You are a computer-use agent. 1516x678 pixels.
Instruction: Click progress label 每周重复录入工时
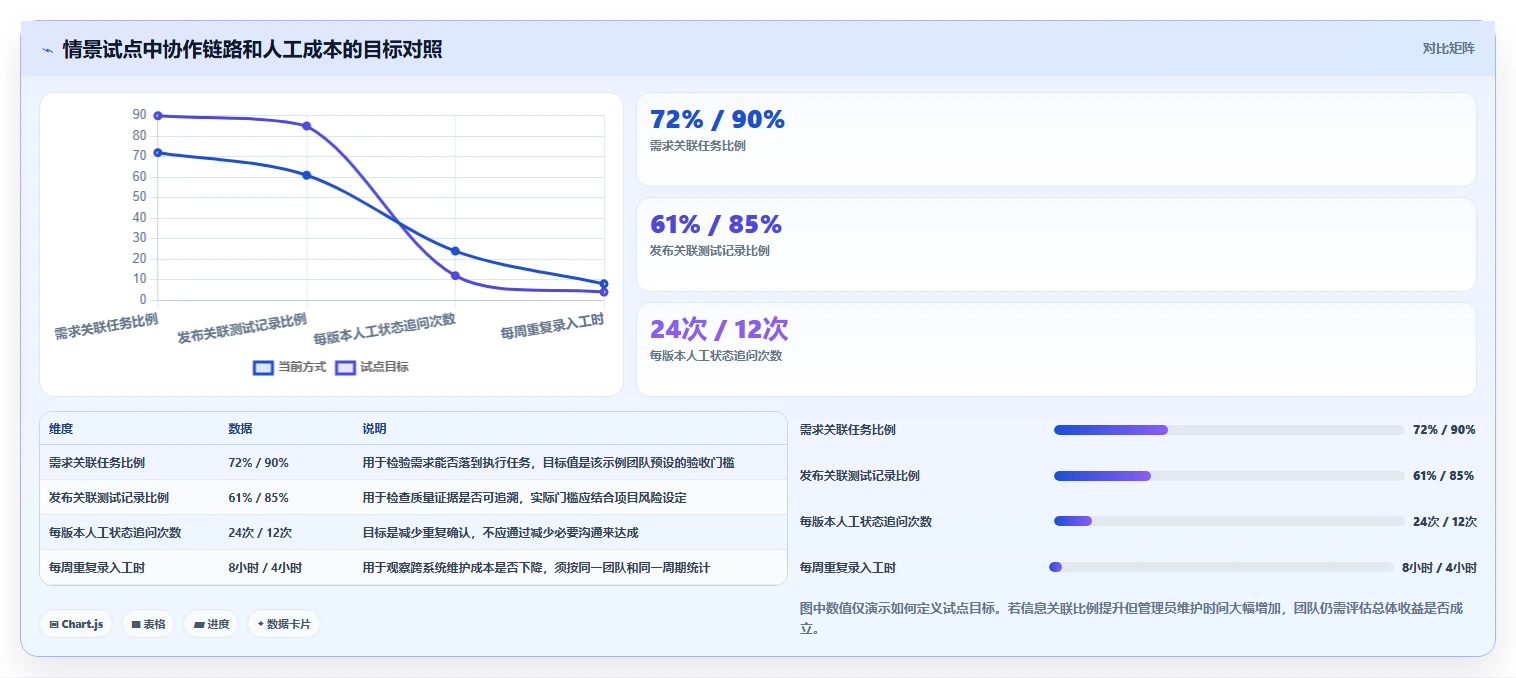[x=848, y=567]
